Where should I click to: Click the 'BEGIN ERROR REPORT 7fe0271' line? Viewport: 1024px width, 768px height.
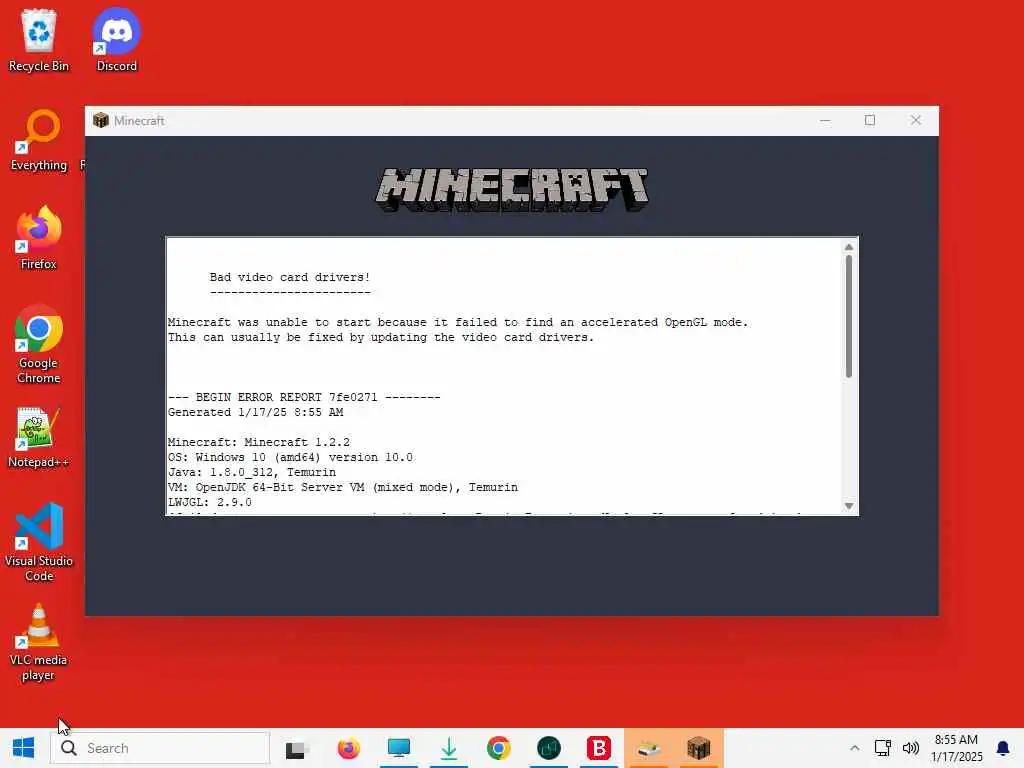[x=304, y=397]
